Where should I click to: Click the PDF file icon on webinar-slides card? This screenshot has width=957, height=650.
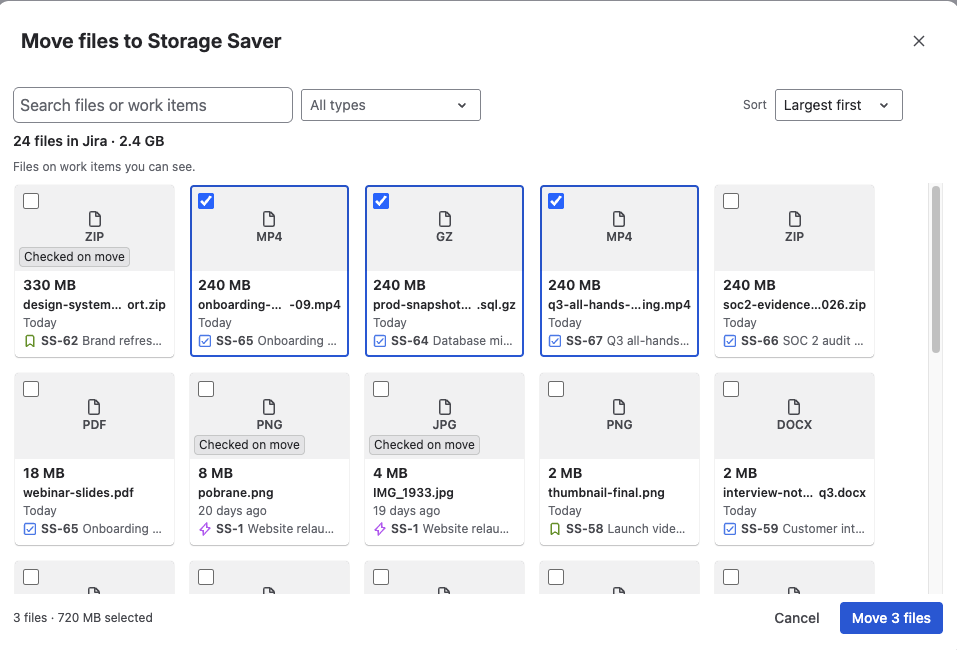pyautogui.click(x=95, y=407)
